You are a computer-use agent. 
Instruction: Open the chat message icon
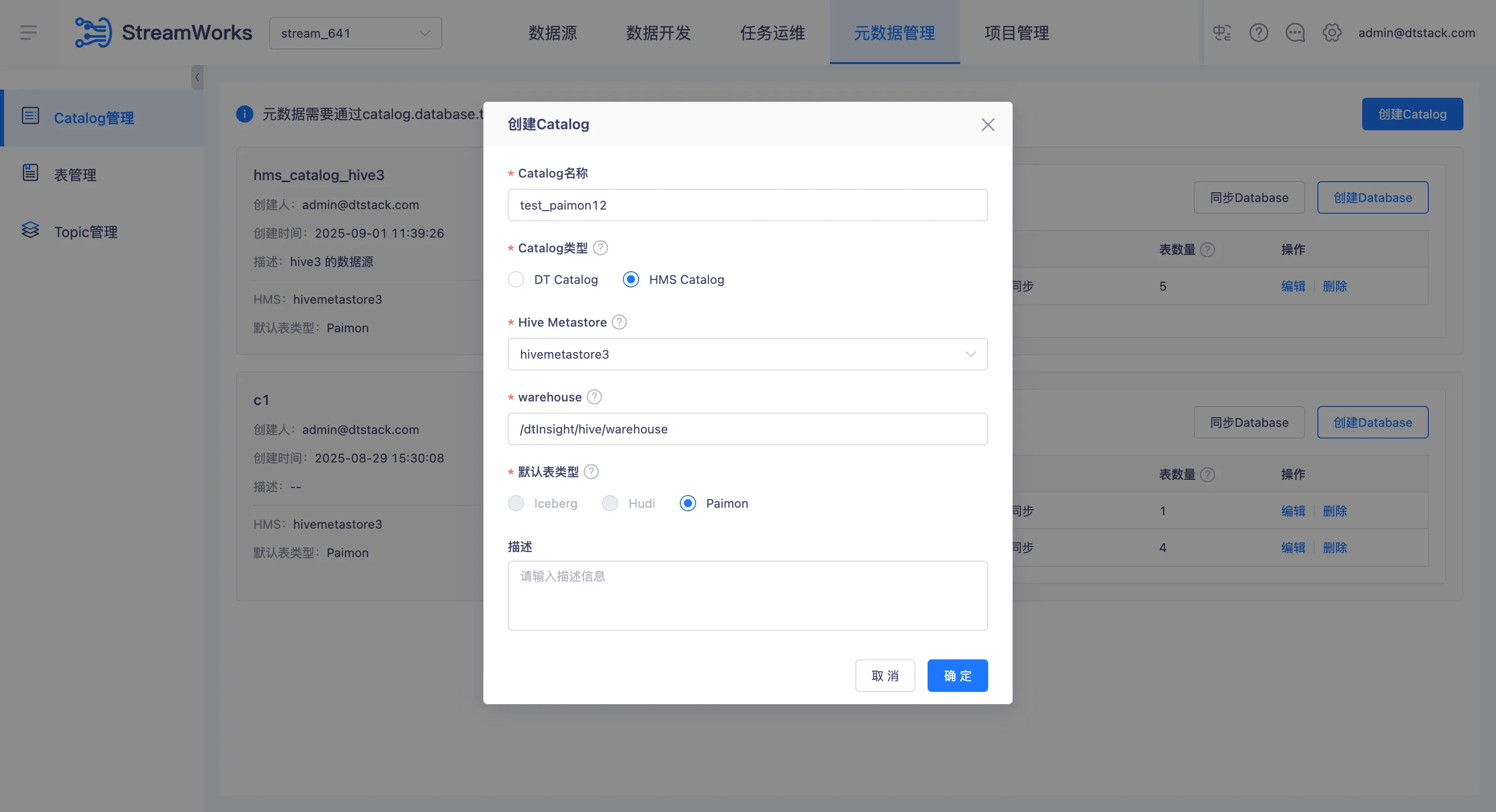[x=1295, y=33]
